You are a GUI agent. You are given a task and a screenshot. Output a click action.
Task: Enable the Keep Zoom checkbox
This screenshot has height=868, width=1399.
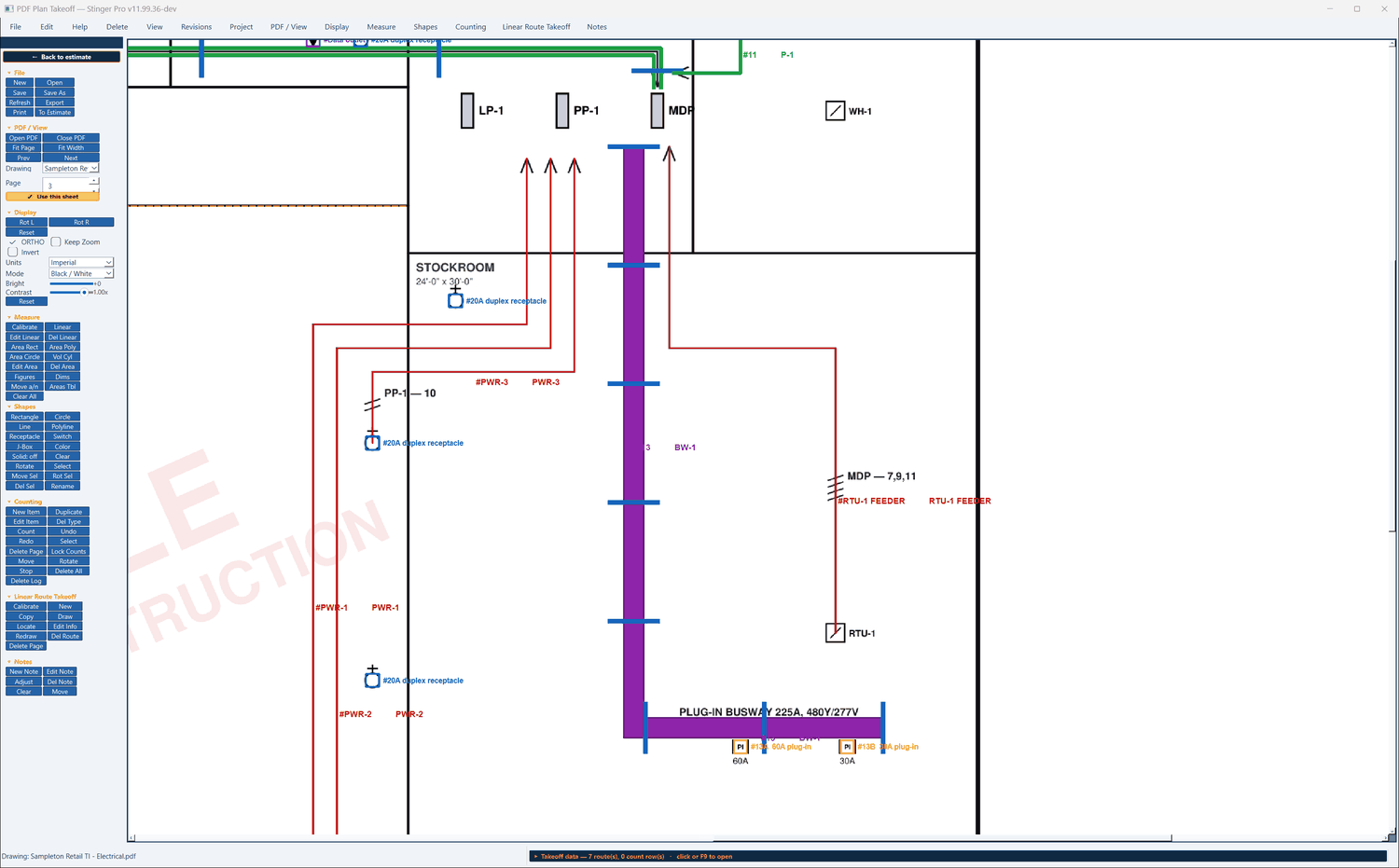click(56, 241)
